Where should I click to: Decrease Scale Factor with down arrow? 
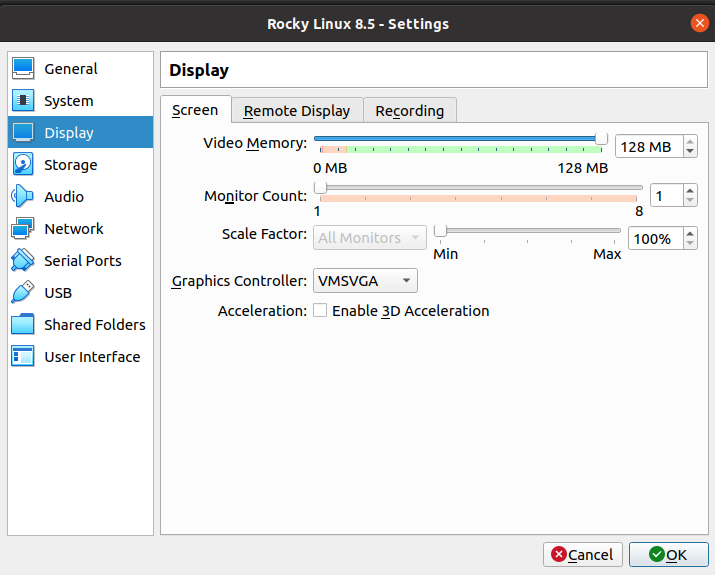coord(689,243)
